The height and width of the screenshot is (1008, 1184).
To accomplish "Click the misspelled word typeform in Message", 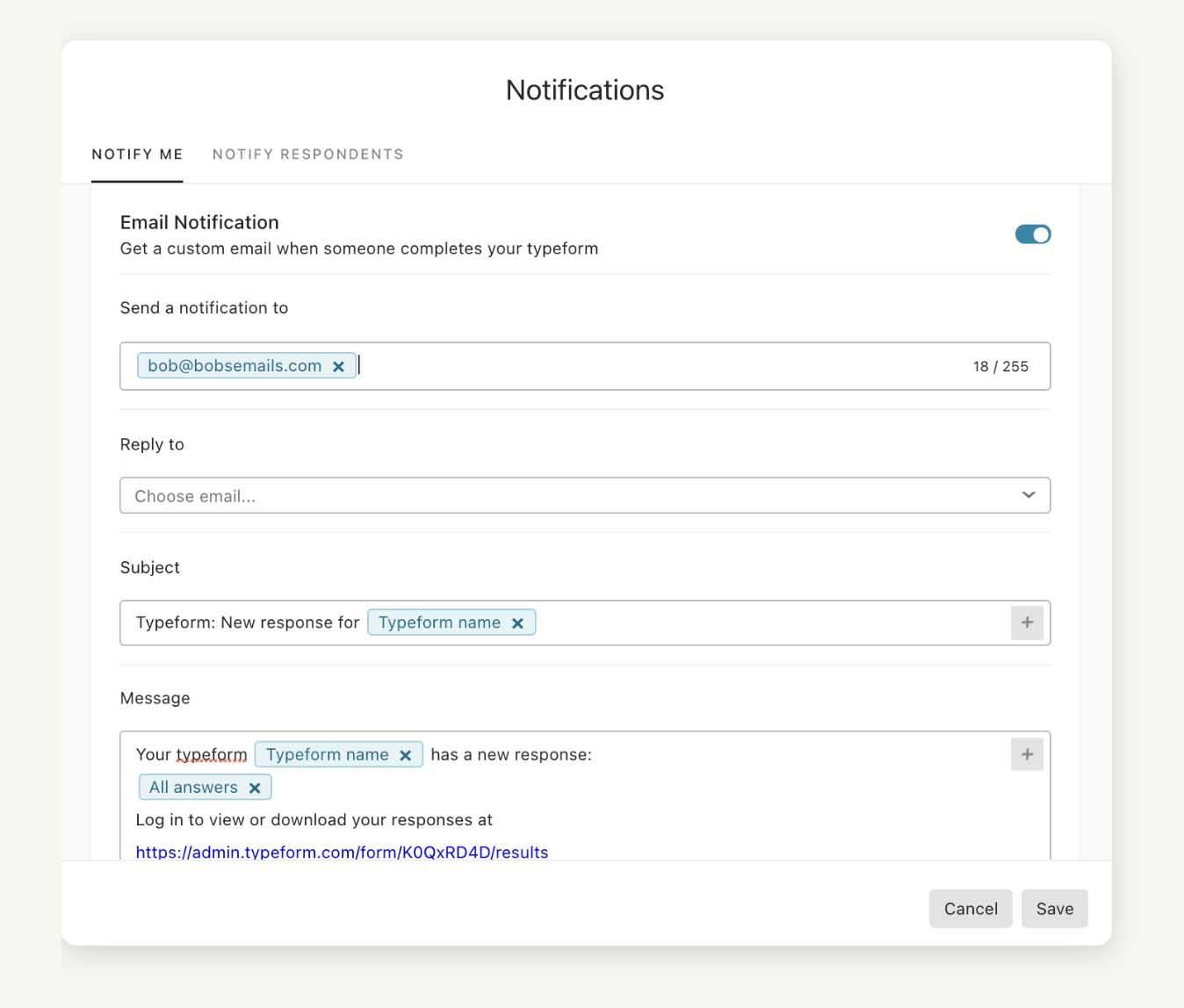I will pos(212,755).
